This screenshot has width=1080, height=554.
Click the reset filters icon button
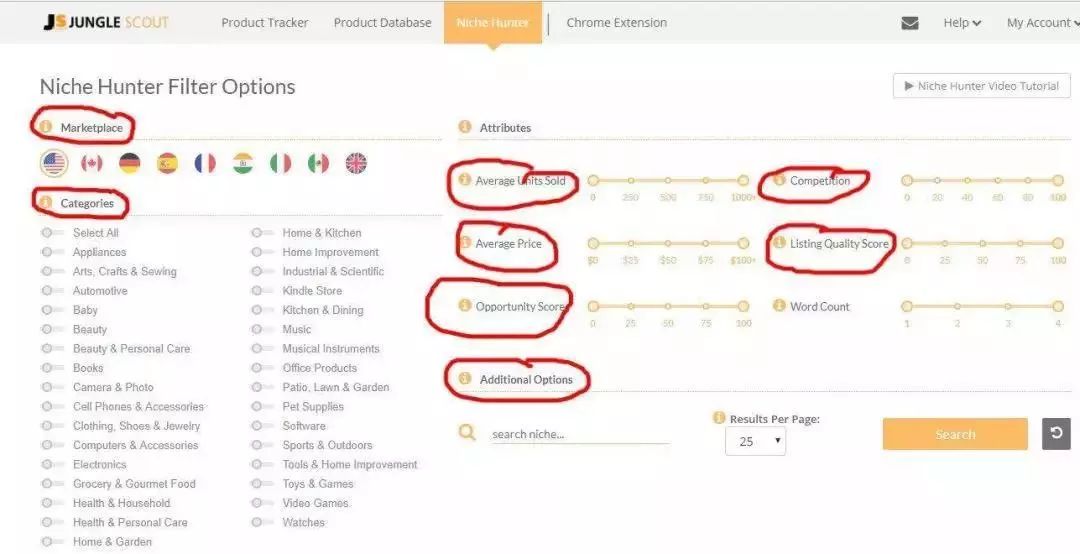pos(1056,434)
